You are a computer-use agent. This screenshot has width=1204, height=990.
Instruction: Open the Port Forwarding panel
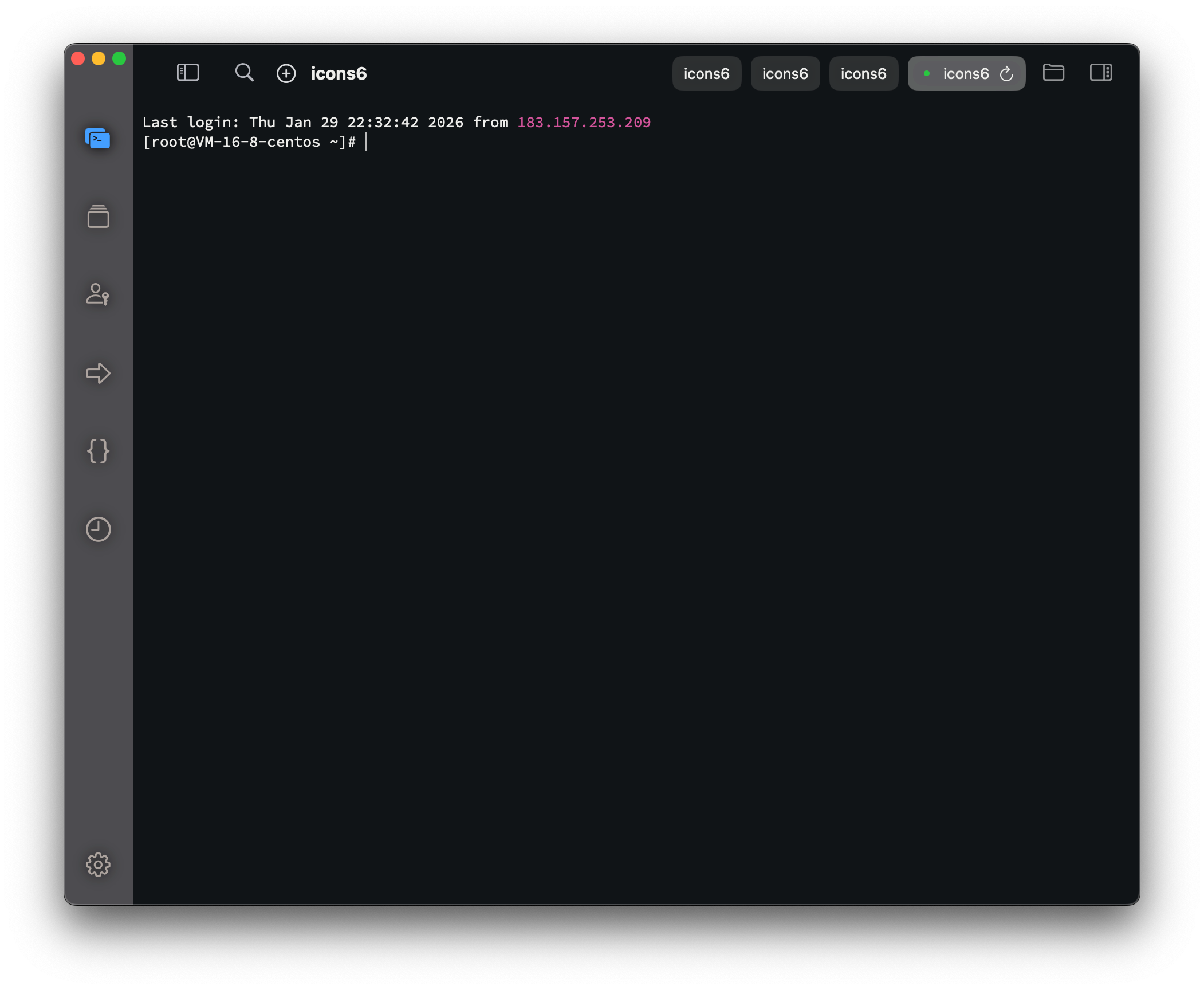[98, 373]
